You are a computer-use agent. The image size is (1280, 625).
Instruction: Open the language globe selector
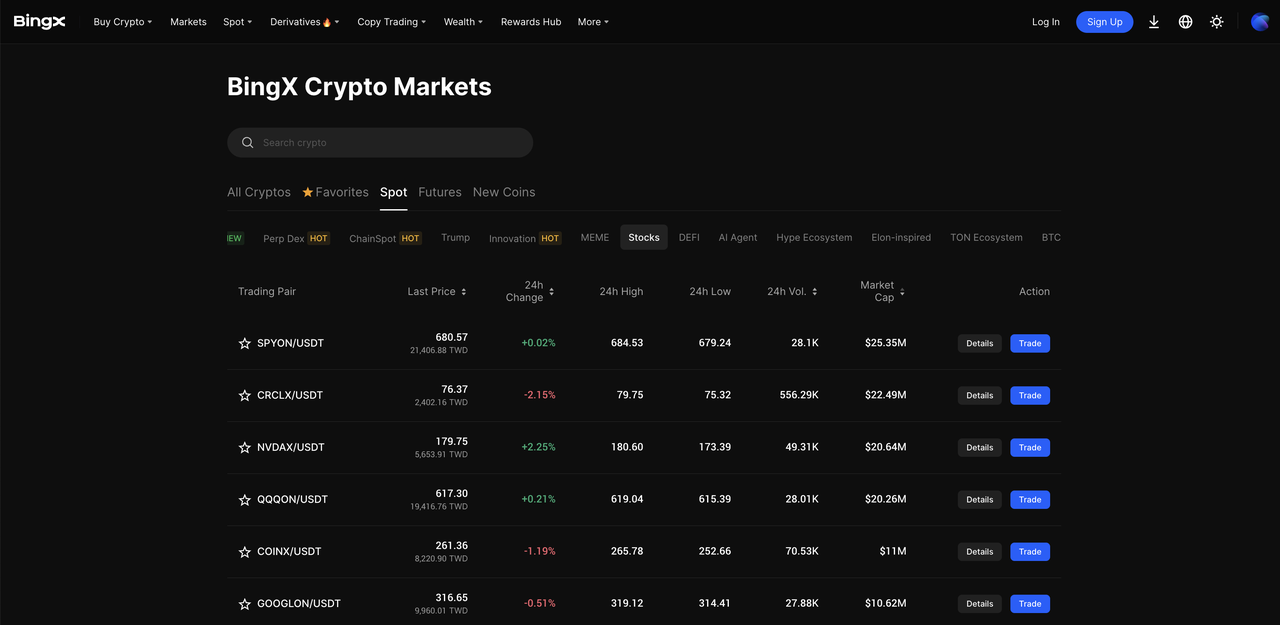pos(1185,22)
